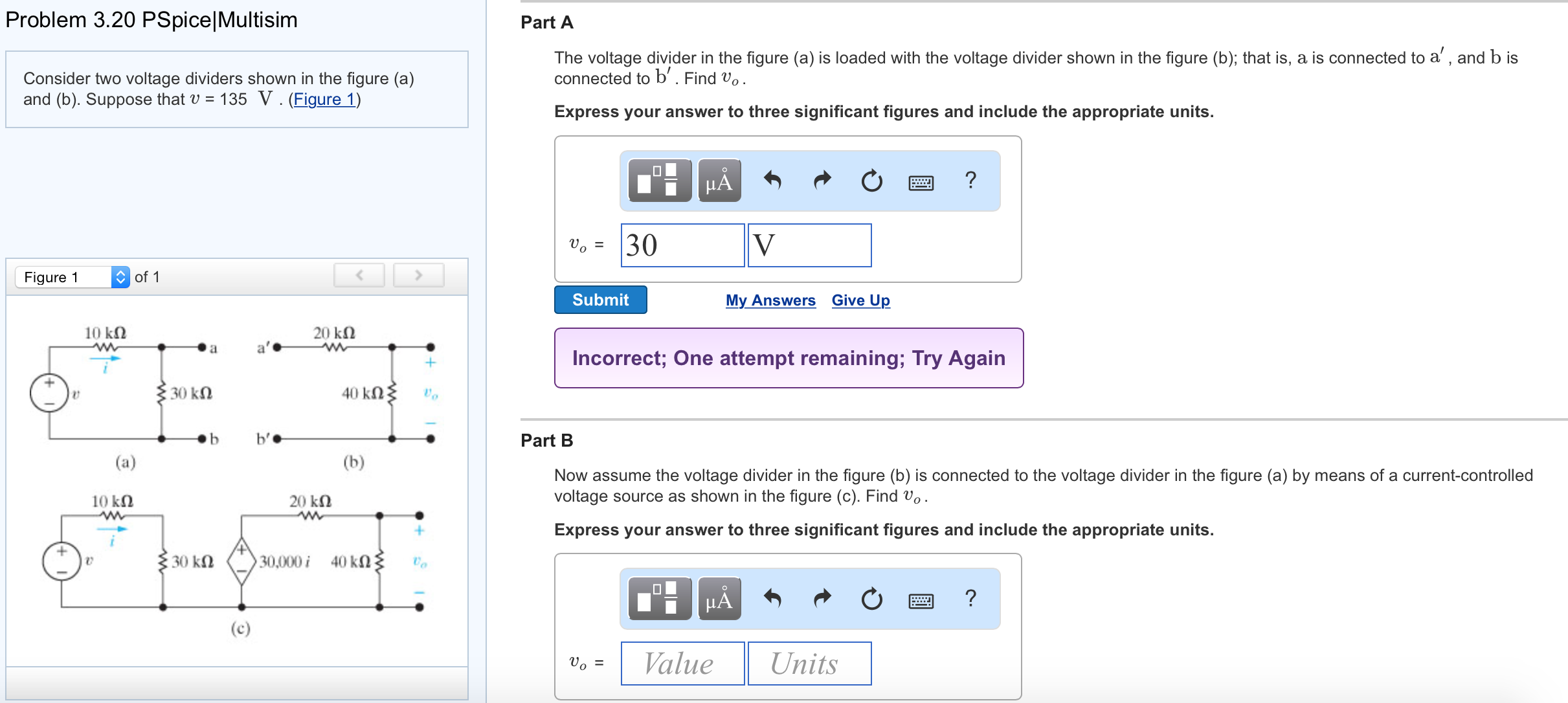Click the μÅ units icon in Part B
Screen dimensions: 1568x703
click(x=719, y=599)
